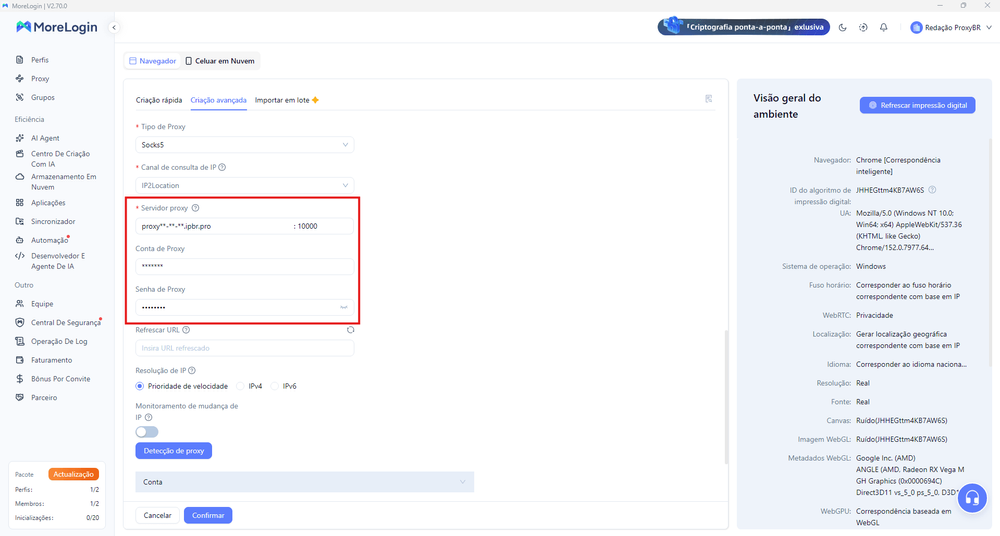The image size is (1000, 536).
Task: Click the orange Actualização button
Action: point(73,474)
